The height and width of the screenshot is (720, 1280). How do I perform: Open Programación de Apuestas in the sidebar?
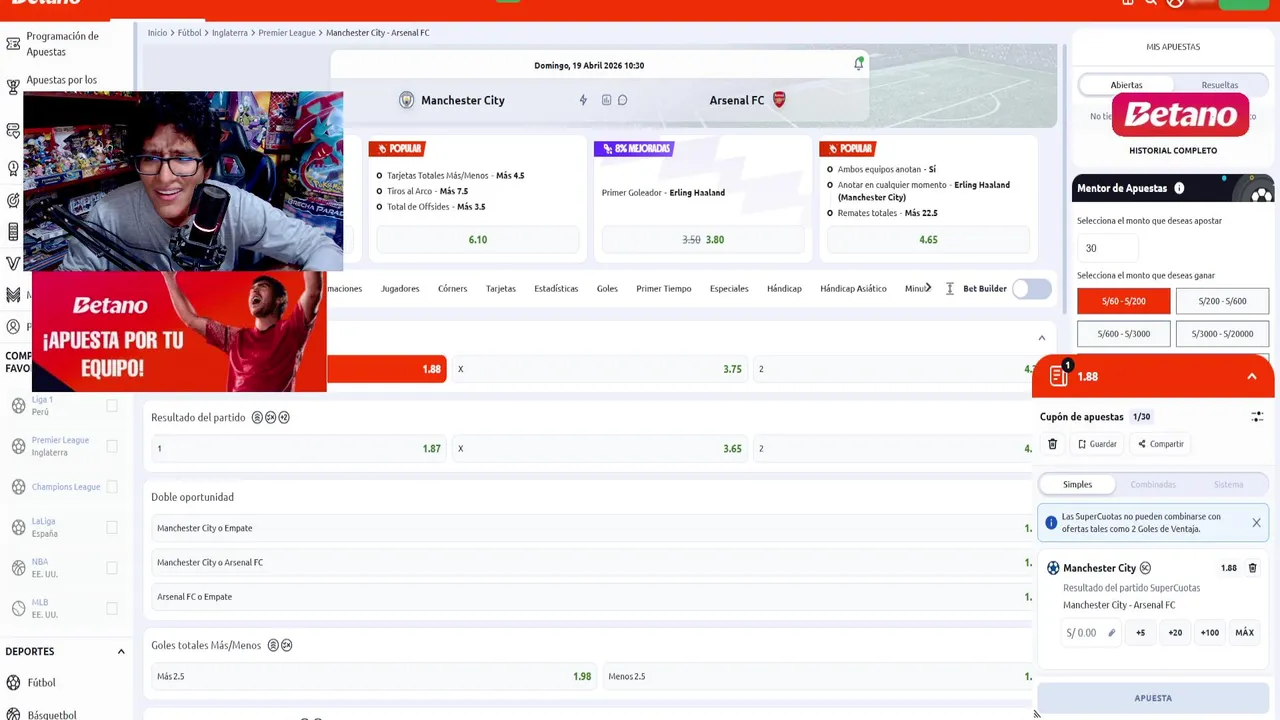pos(62,43)
